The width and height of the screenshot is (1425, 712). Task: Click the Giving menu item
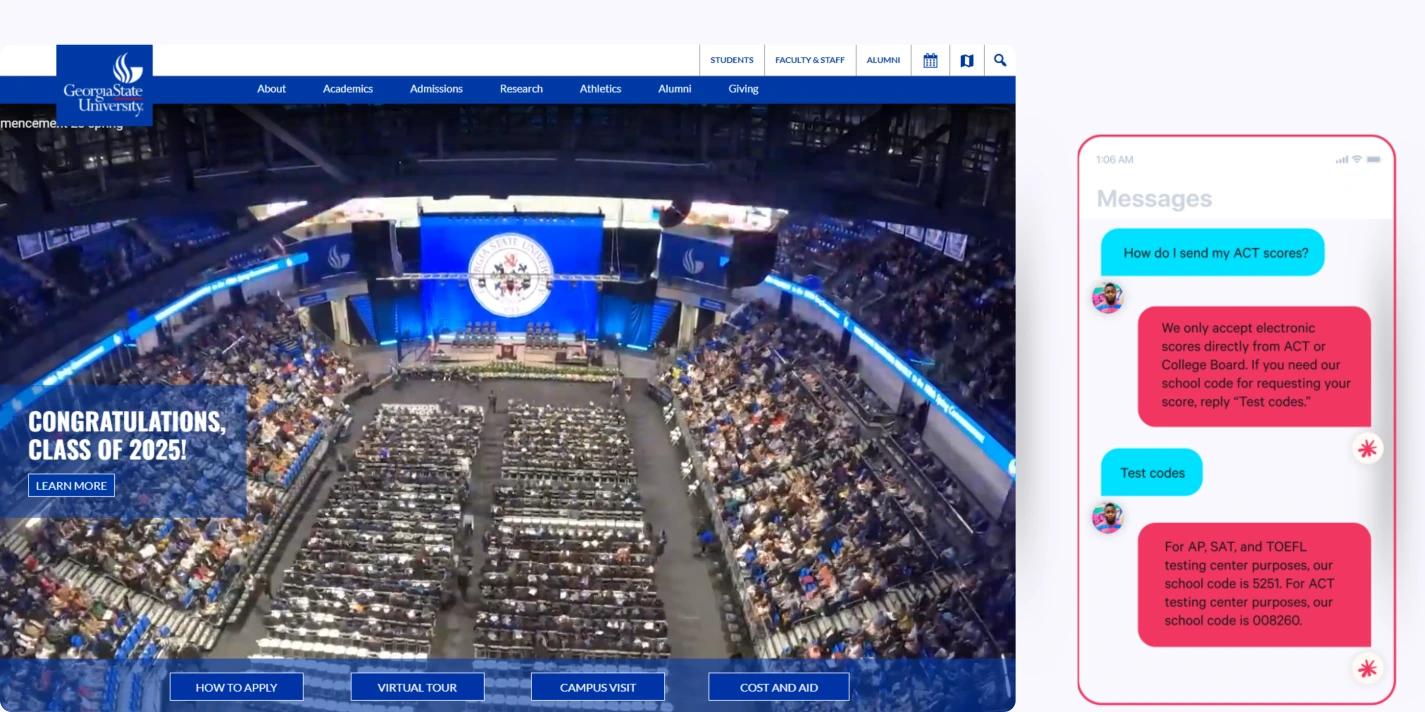pyautogui.click(x=743, y=89)
